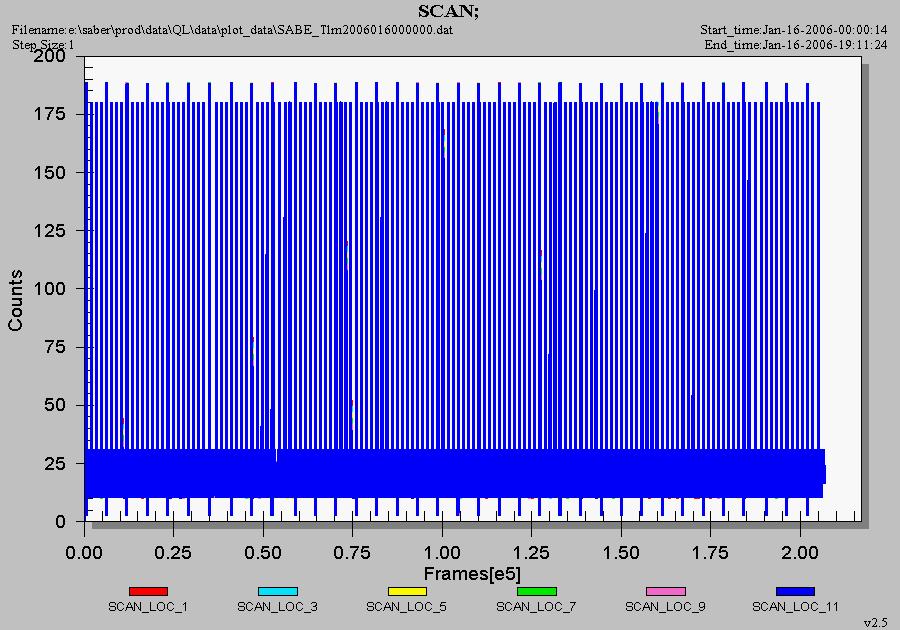This screenshot has height=630, width=900.
Task: Select the SCAN_LOC_1 legend label
Action: point(148,606)
